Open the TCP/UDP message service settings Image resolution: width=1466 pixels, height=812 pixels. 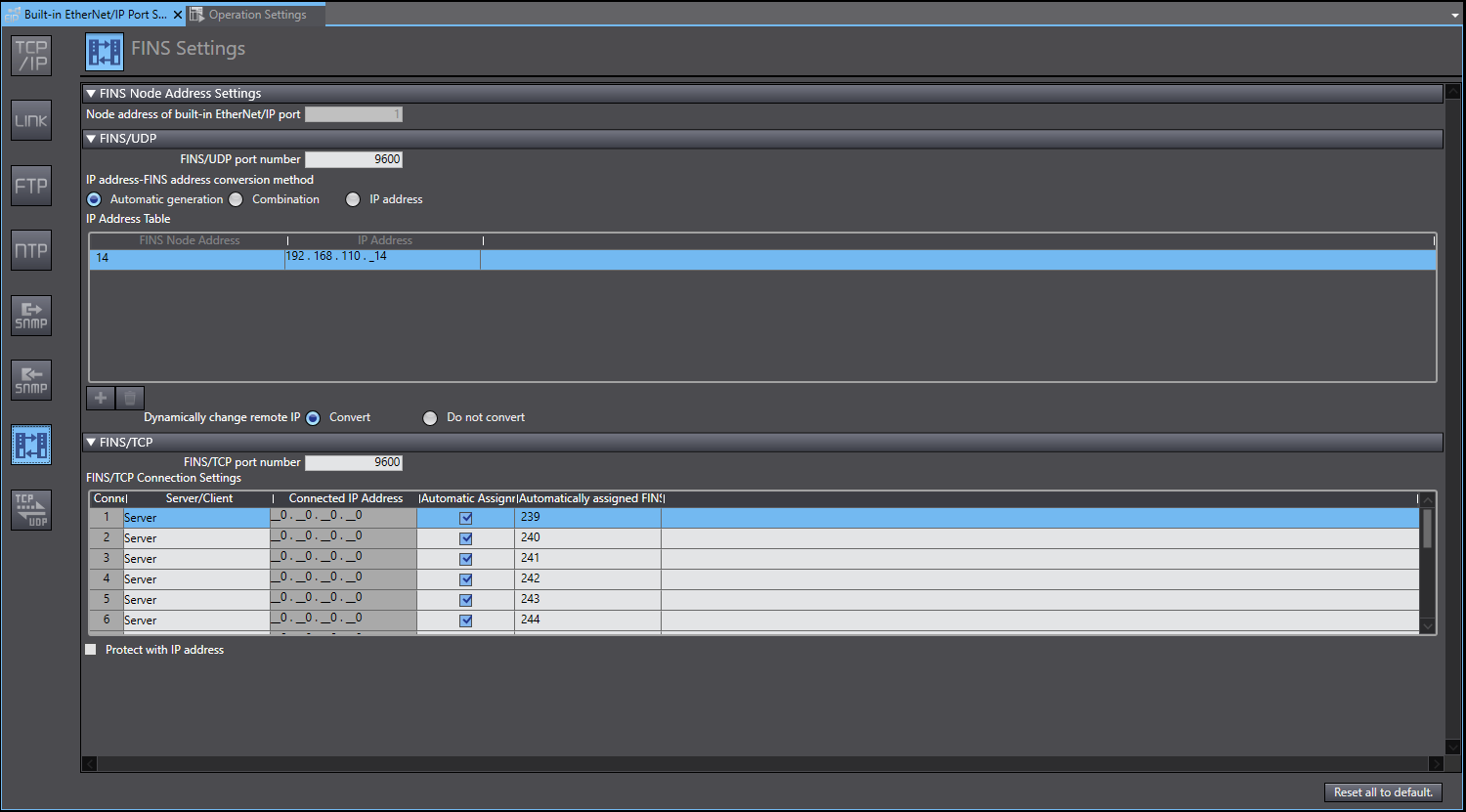30,509
